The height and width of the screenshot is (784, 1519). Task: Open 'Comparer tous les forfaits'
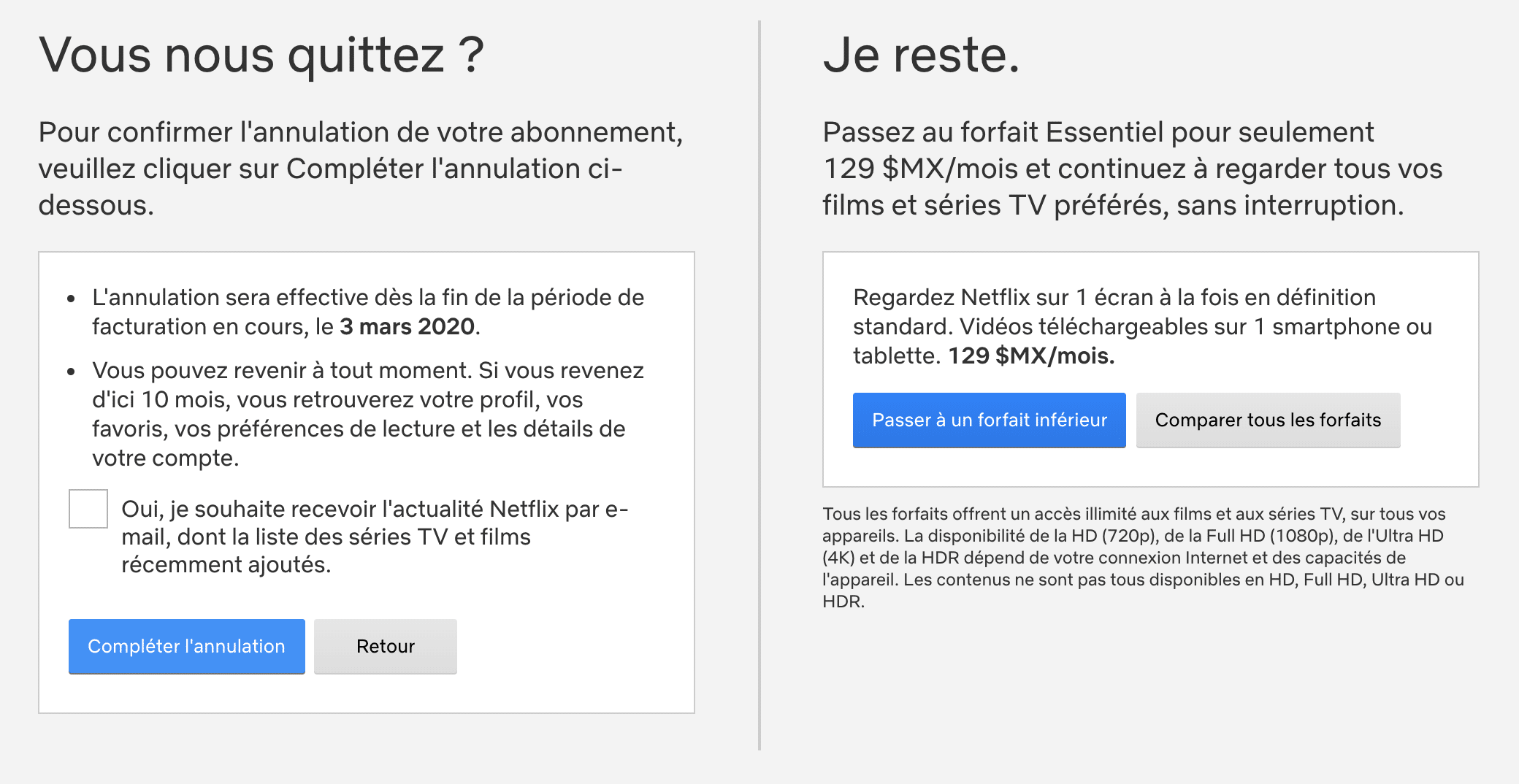(x=1269, y=420)
